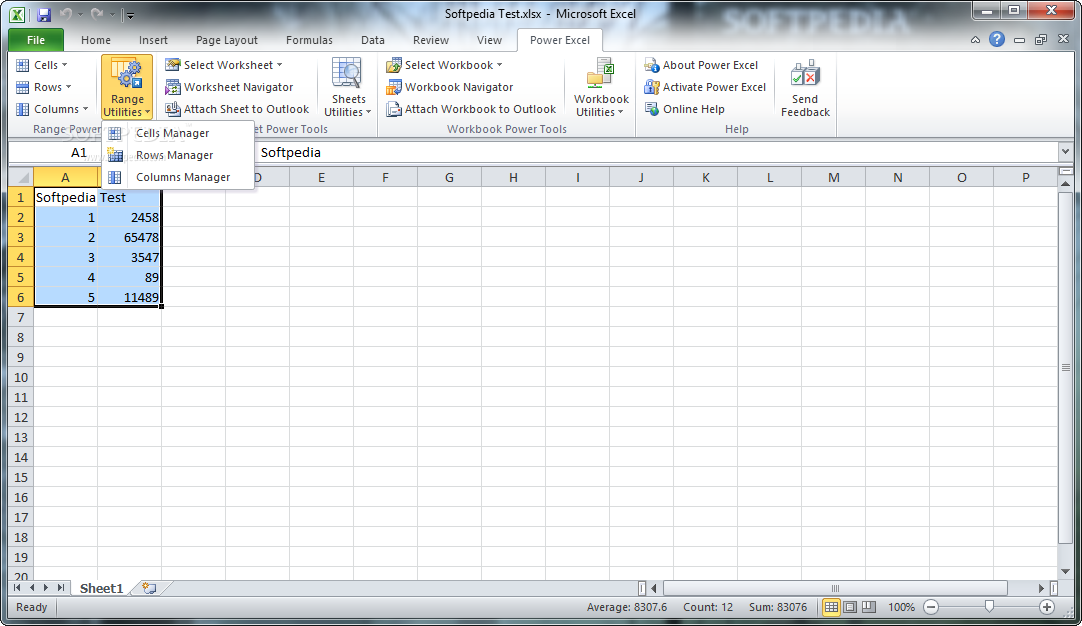The height and width of the screenshot is (626, 1082).
Task: Expand the formula bar with the arrow
Action: click(1065, 152)
